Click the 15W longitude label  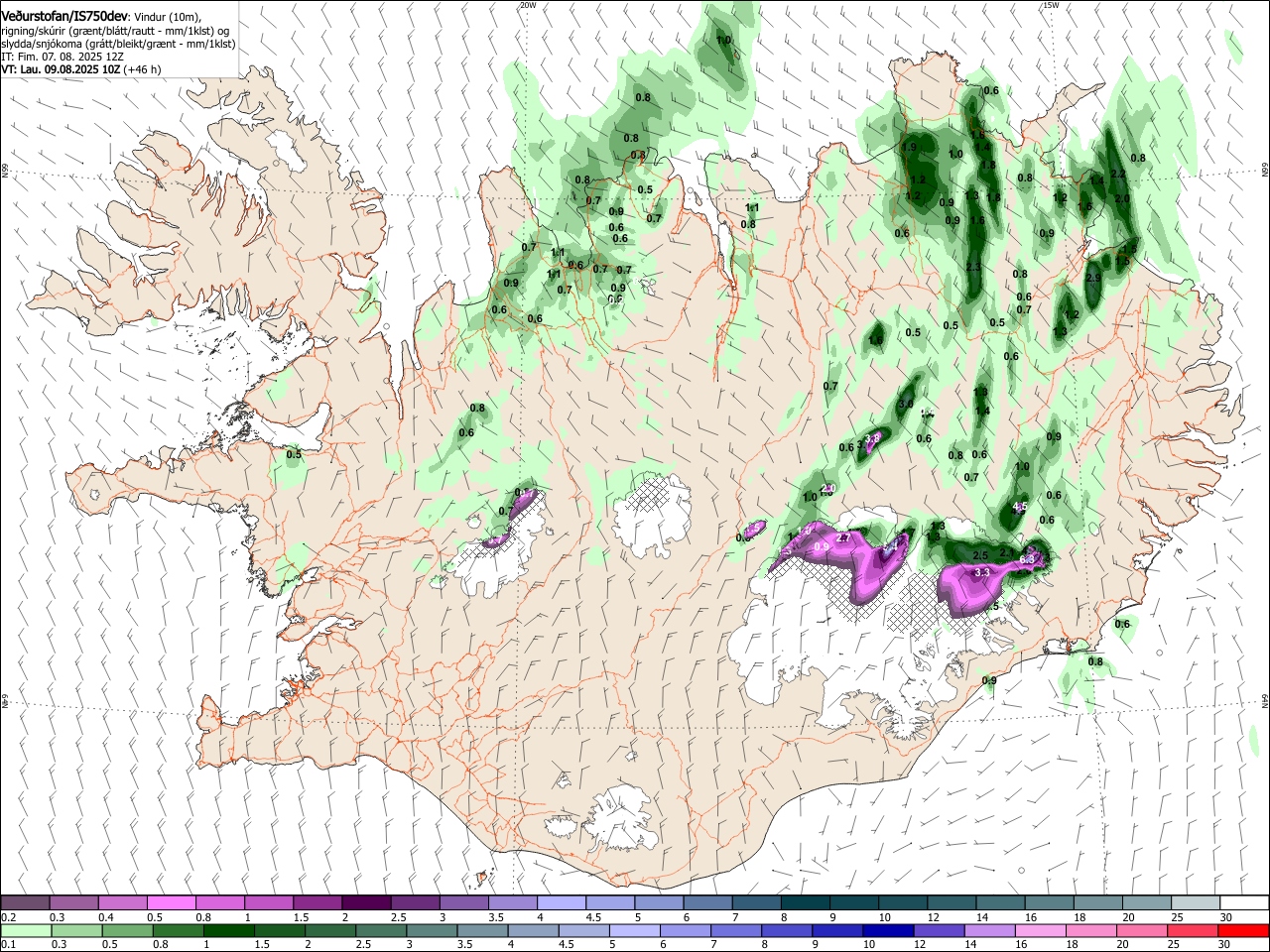pyautogui.click(x=1051, y=5)
